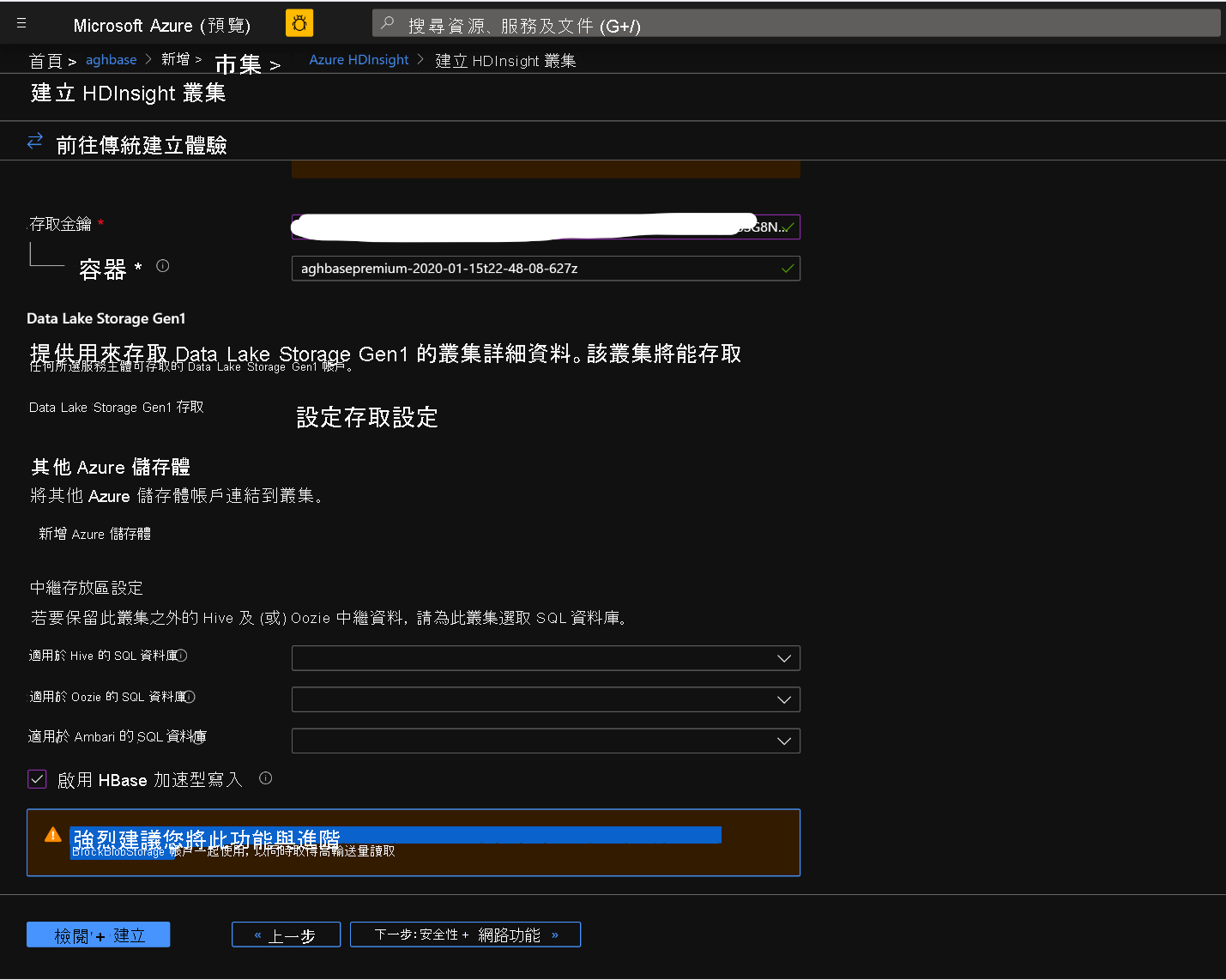This screenshot has height=980, width=1226.
Task: Click green checkmark in container field
Action: tap(788, 269)
